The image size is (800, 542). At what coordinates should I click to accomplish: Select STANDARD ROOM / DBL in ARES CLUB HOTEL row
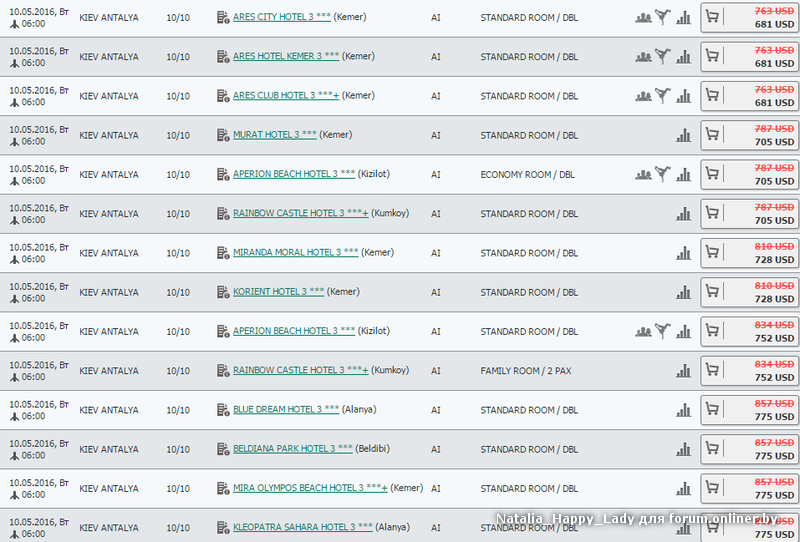(x=529, y=96)
